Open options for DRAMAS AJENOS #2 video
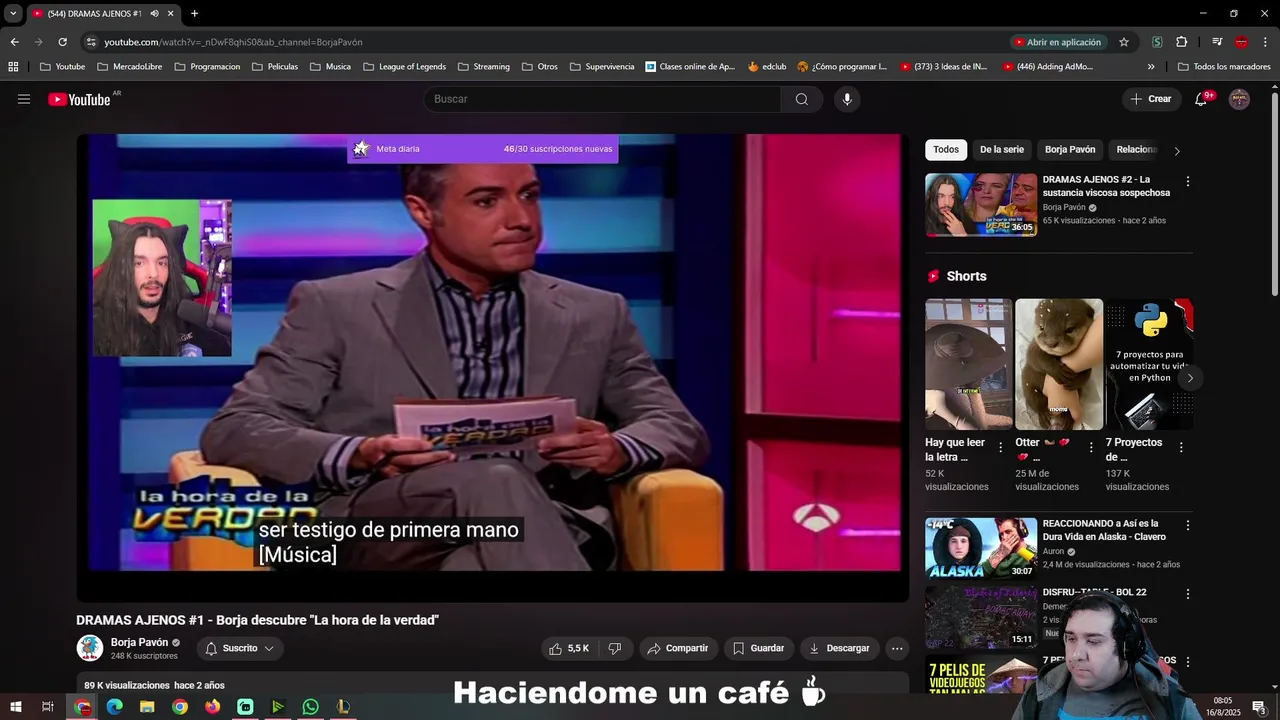The width and height of the screenshot is (1280, 720). coord(1188,182)
